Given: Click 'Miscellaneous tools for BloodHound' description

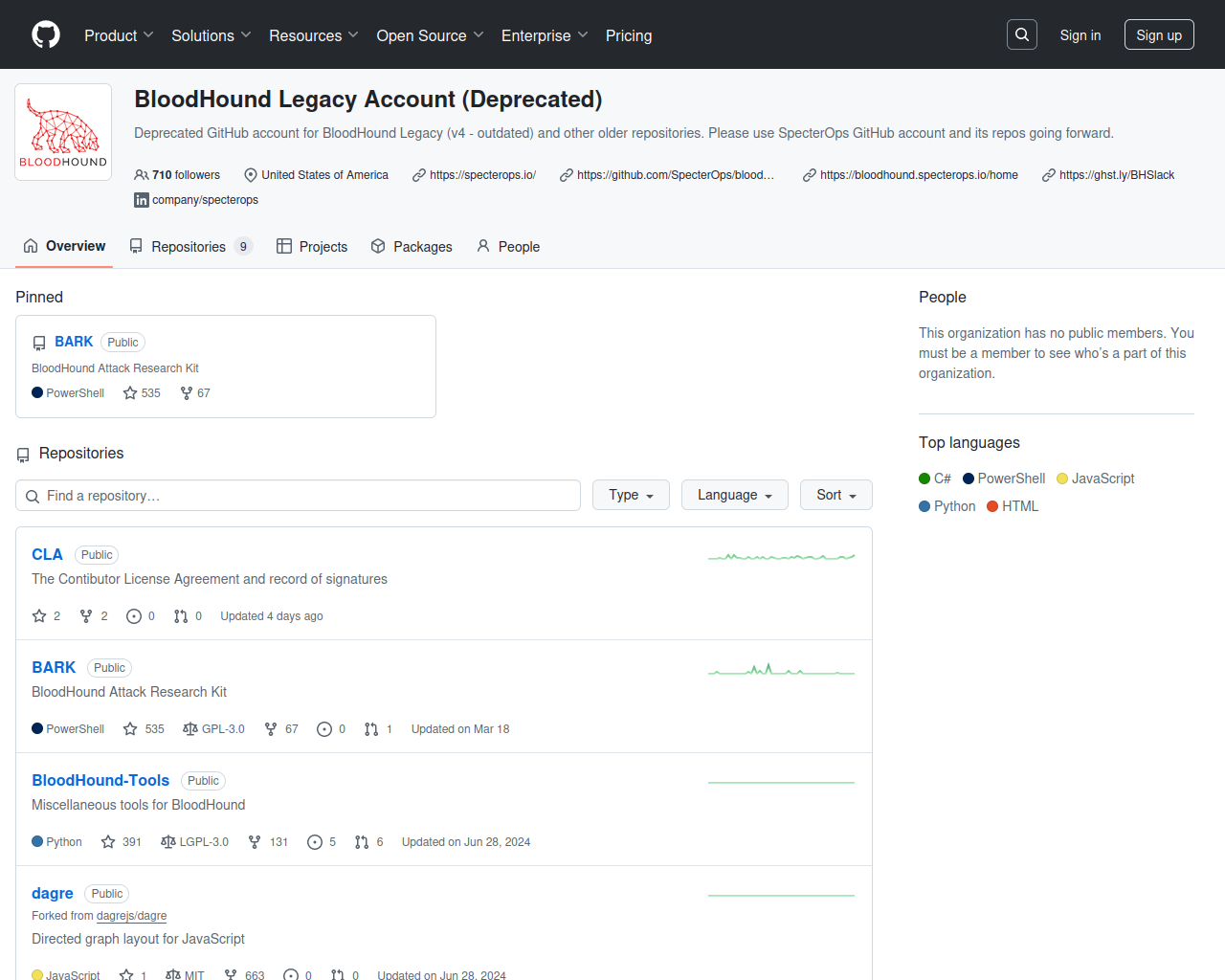Looking at the screenshot, I should (139, 805).
